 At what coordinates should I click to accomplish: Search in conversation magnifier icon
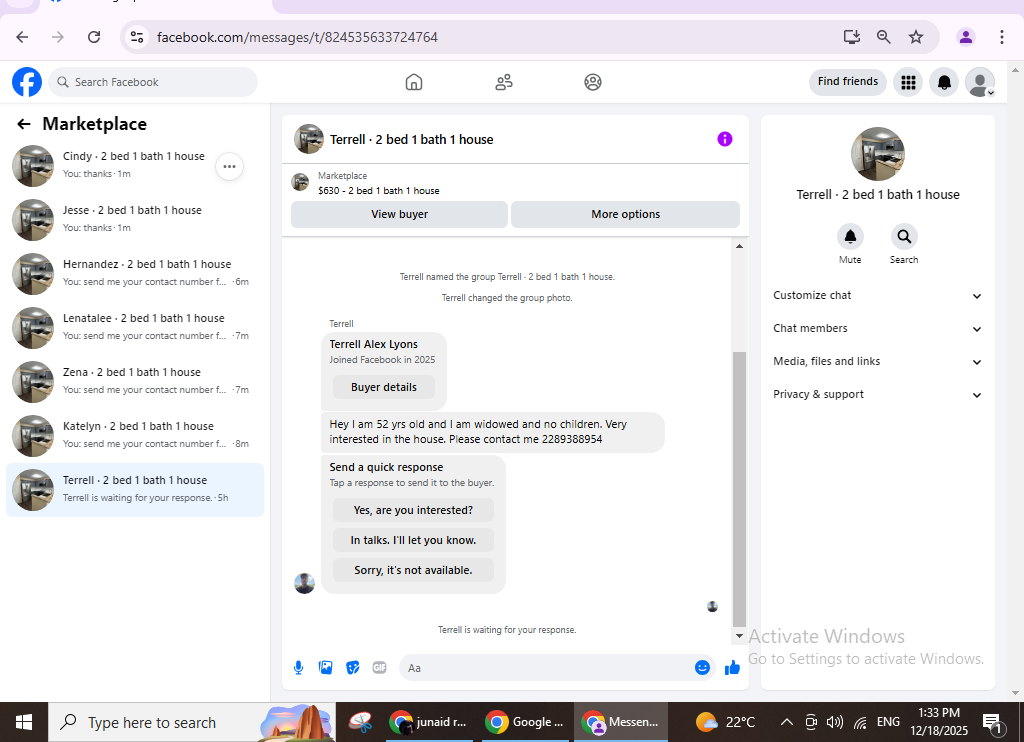(904, 236)
